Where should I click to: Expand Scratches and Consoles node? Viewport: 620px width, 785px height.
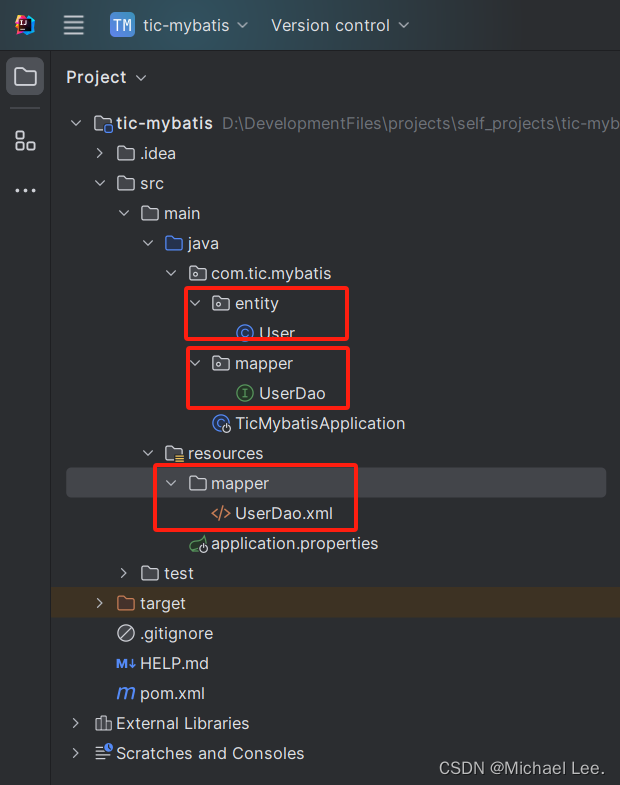click(x=76, y=753)
